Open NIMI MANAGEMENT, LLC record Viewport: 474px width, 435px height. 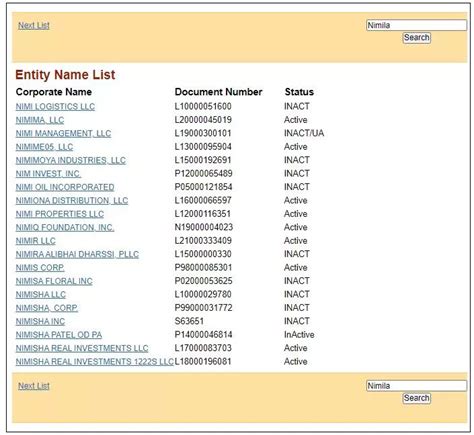63,133
